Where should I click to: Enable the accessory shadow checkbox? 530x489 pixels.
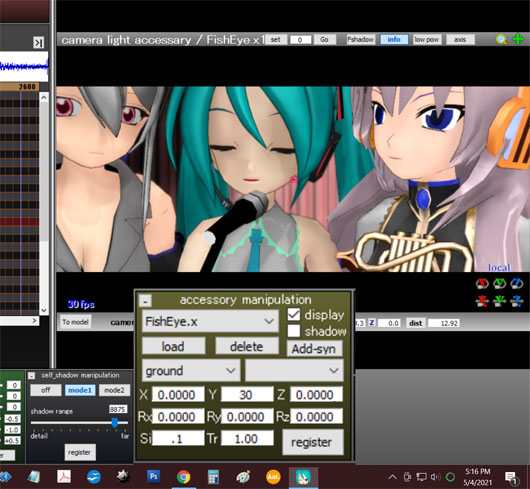click(x=294, y=331)
